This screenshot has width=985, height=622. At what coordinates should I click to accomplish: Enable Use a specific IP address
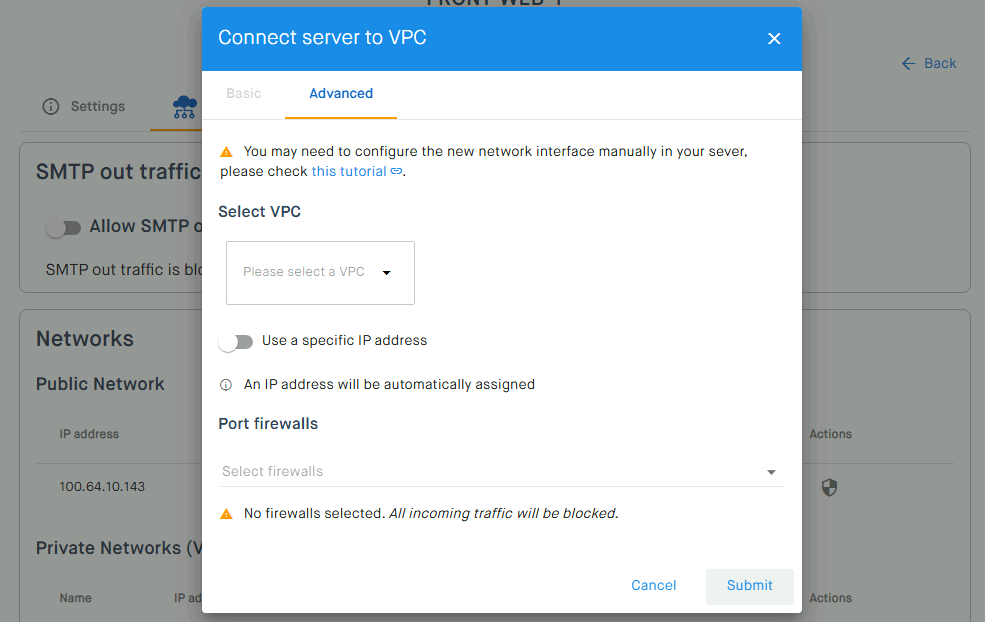pyautogui.click(x=236, y=342)
